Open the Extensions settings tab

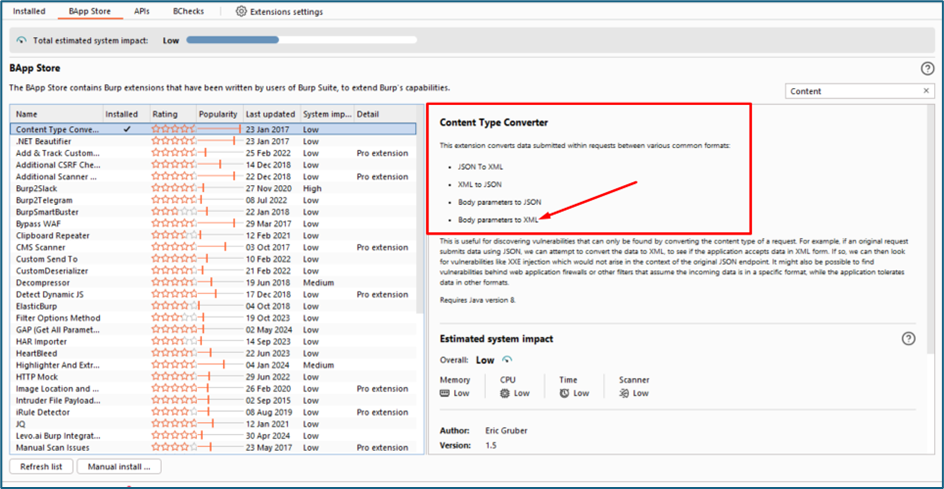tap(279, 11)
